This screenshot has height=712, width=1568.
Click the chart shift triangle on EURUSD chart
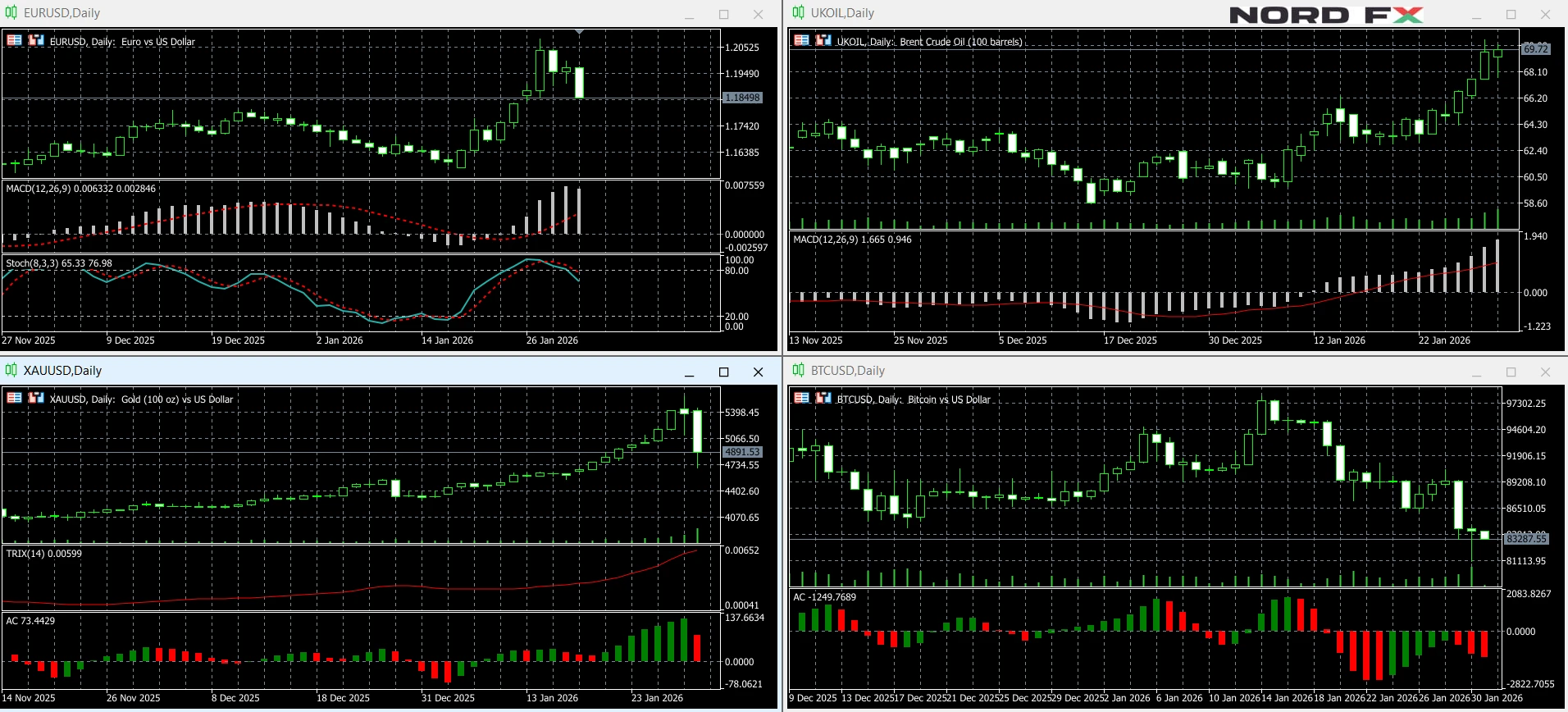point(579,32)
